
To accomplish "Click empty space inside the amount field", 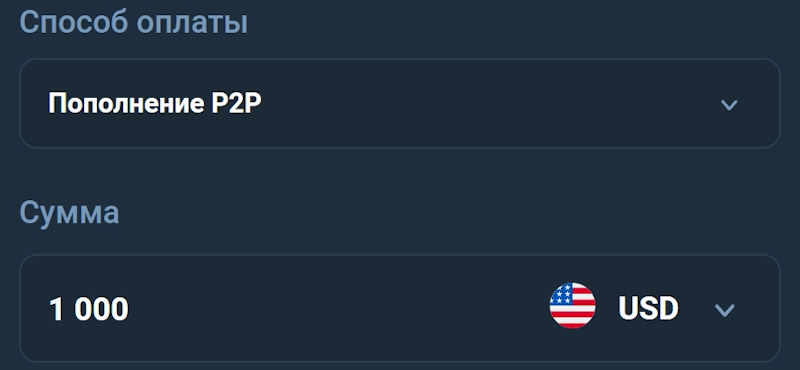I will pyautogui.click(x=332, y=308).
